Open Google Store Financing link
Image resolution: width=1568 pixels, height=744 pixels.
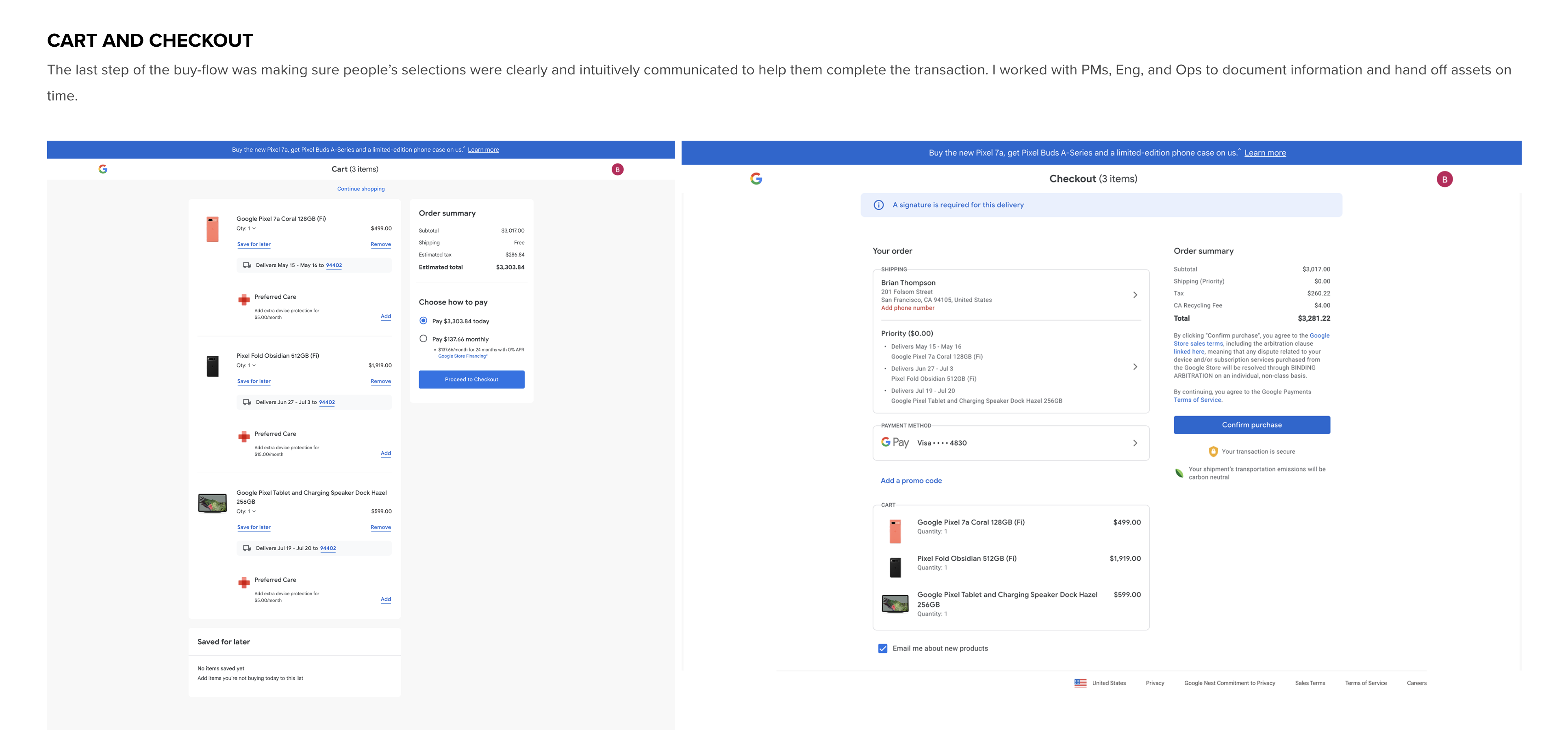tap(463, 356)
